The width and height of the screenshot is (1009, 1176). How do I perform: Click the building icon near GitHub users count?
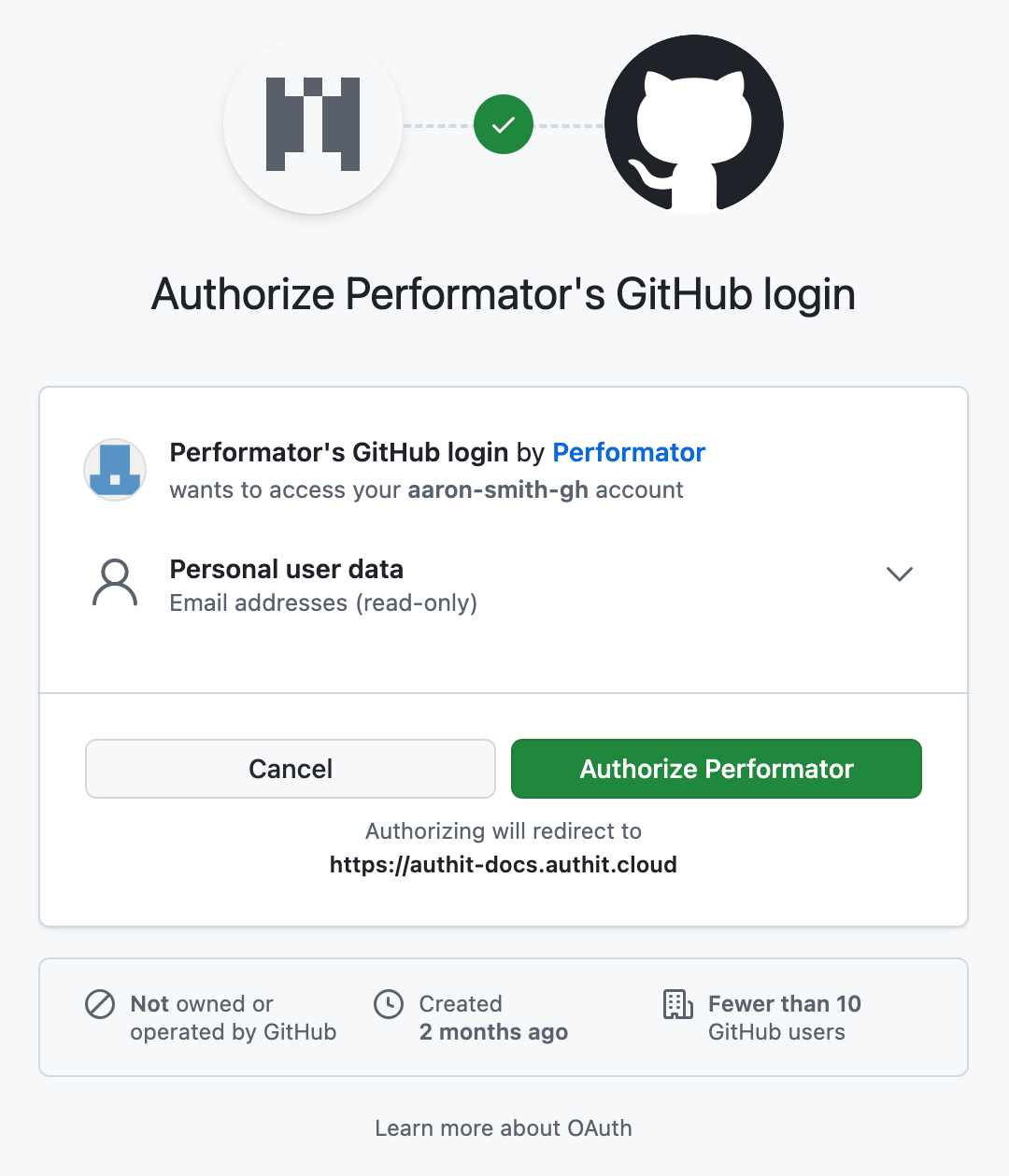(677, 1007)
